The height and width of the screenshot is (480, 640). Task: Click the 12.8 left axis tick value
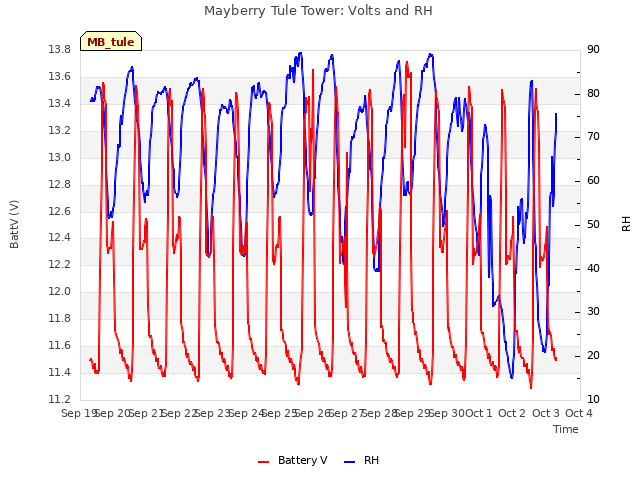pyautogui.click(x=60, y=184)
